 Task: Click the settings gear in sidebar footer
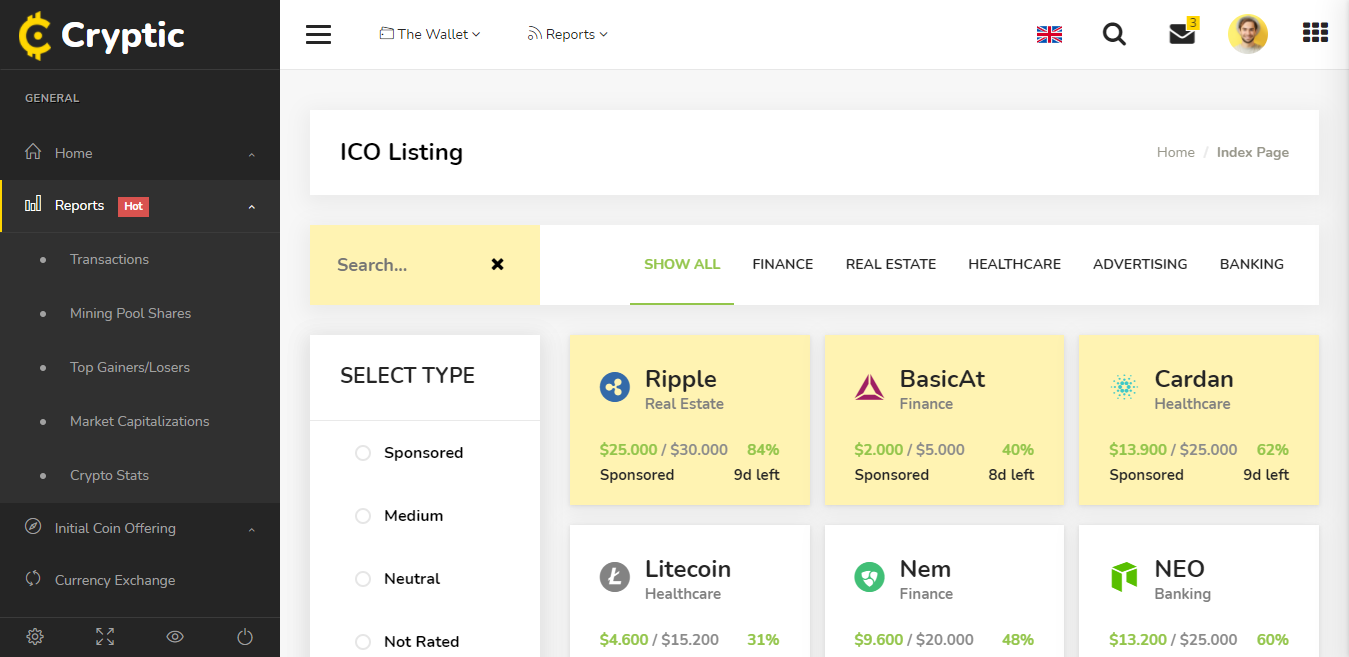click(x=35, y=636)
